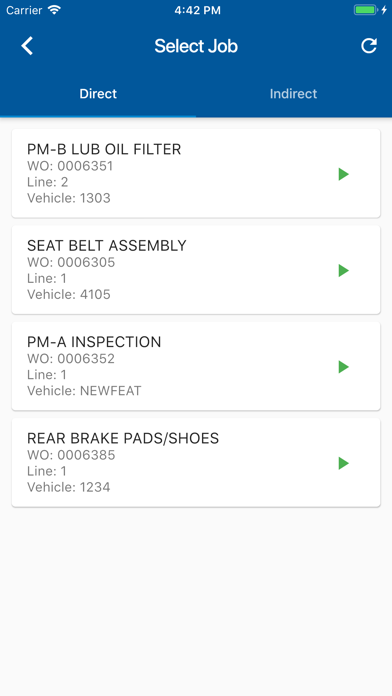Tap the back arrow icon
Image resolution: width=392 pixels, height=696 pixels.
click(x=27, y=46)
